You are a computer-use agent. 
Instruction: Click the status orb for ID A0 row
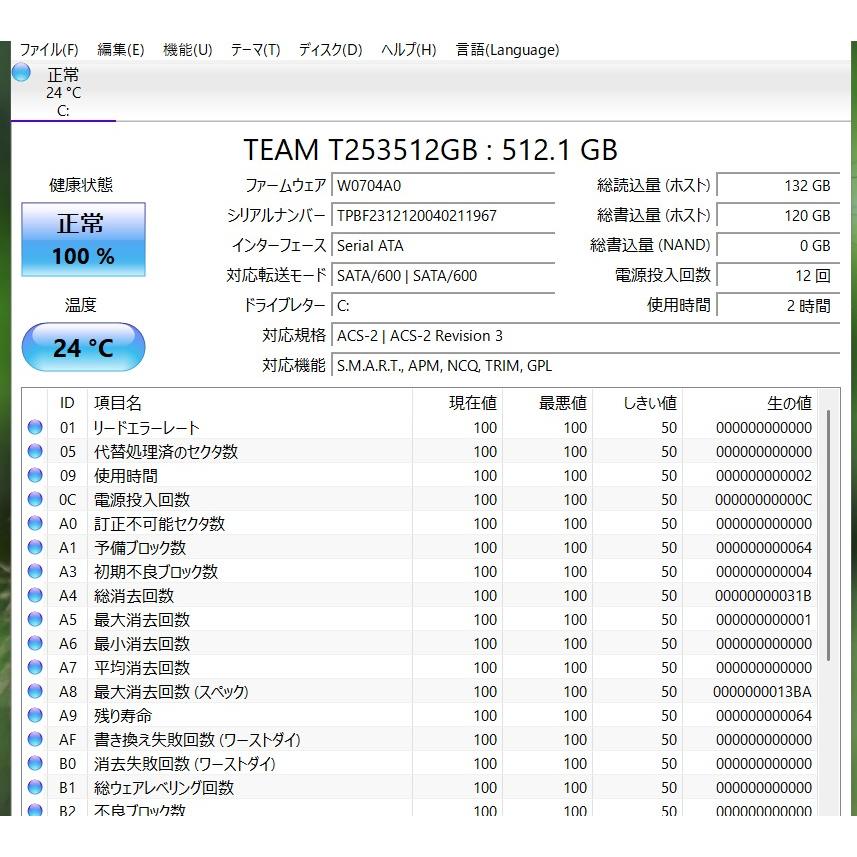coord(35,523)
